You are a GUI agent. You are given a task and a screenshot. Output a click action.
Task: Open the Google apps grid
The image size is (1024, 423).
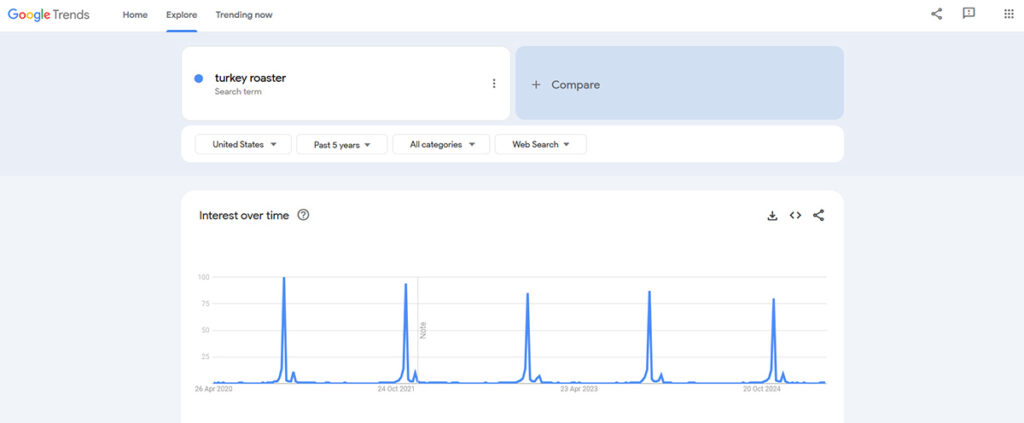coord(1008,14)
